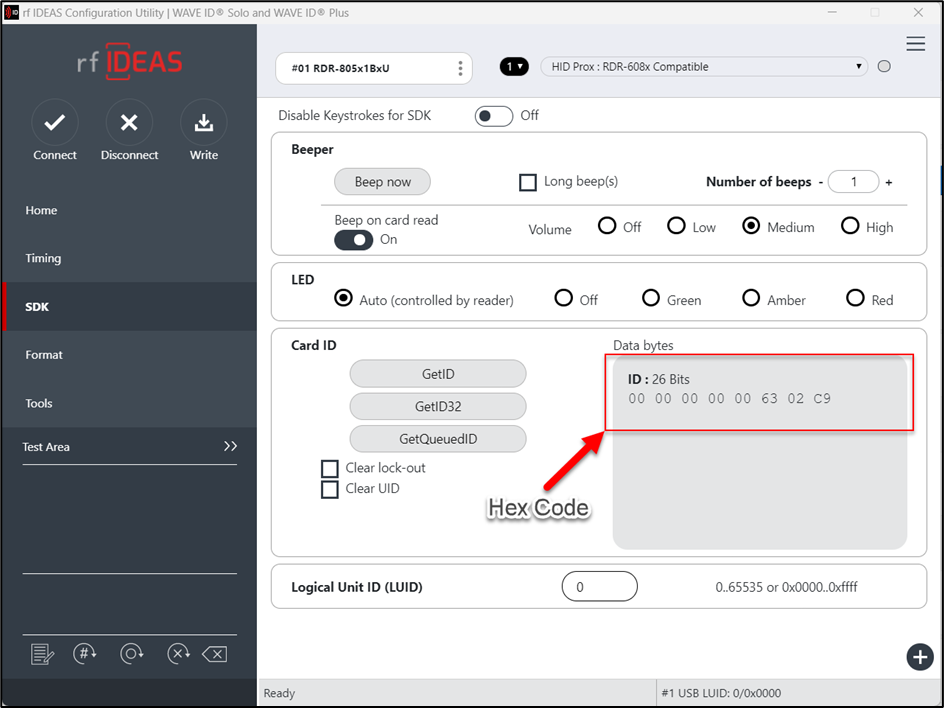
Task: Click the X circular-arrow icon
Action: click(178, 654)
